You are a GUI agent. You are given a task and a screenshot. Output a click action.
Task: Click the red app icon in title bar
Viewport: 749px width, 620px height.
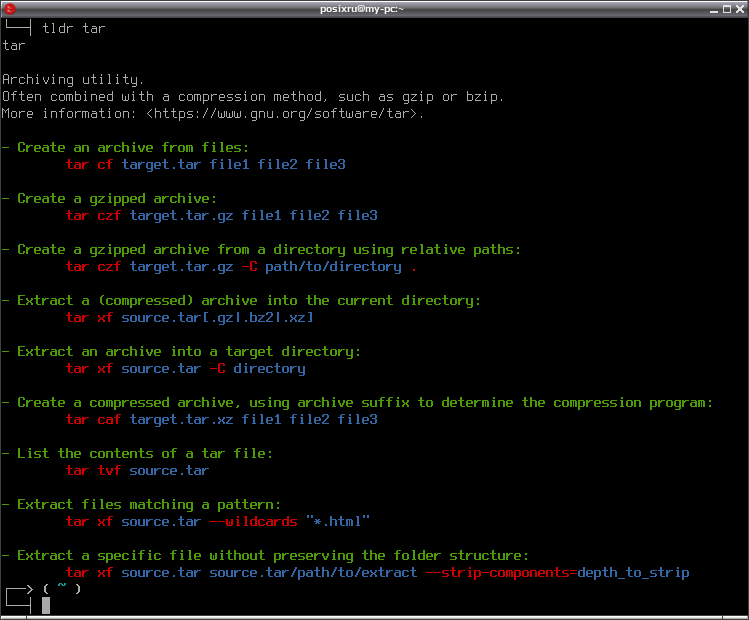pyautogui.click(x=10, y=9)
